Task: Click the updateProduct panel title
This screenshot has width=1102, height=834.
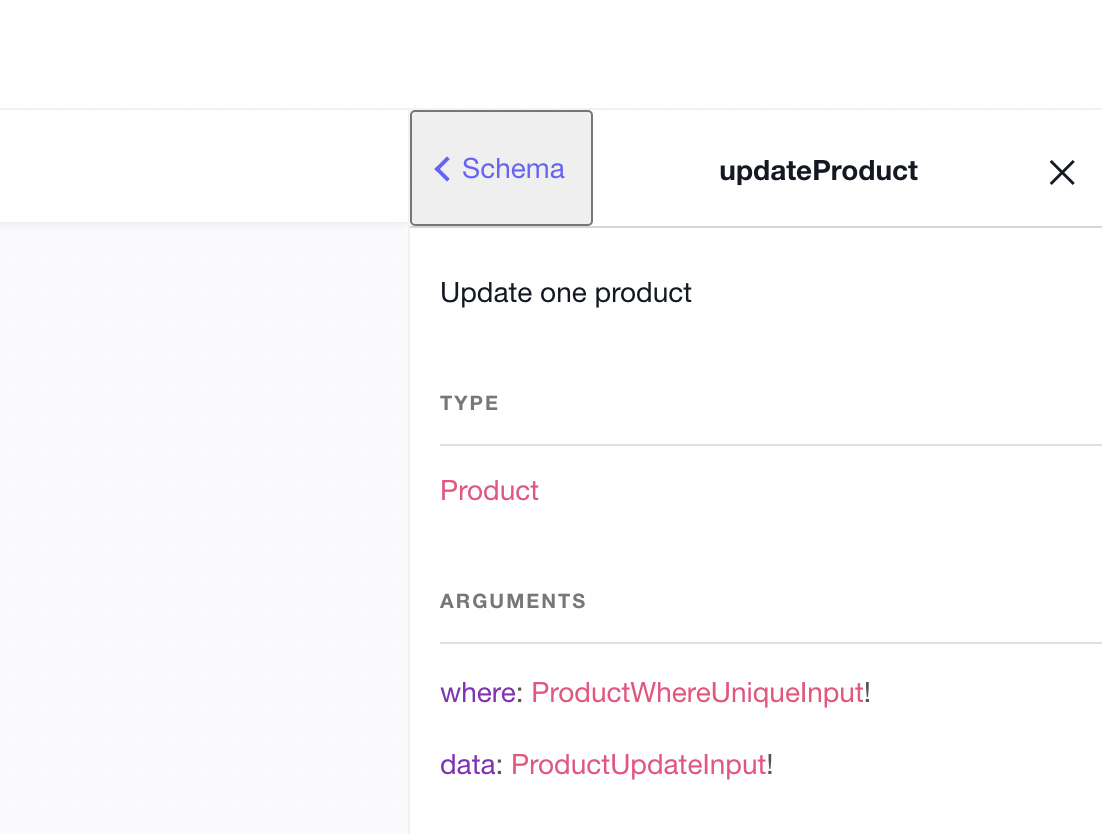Action: pos(818,171)
